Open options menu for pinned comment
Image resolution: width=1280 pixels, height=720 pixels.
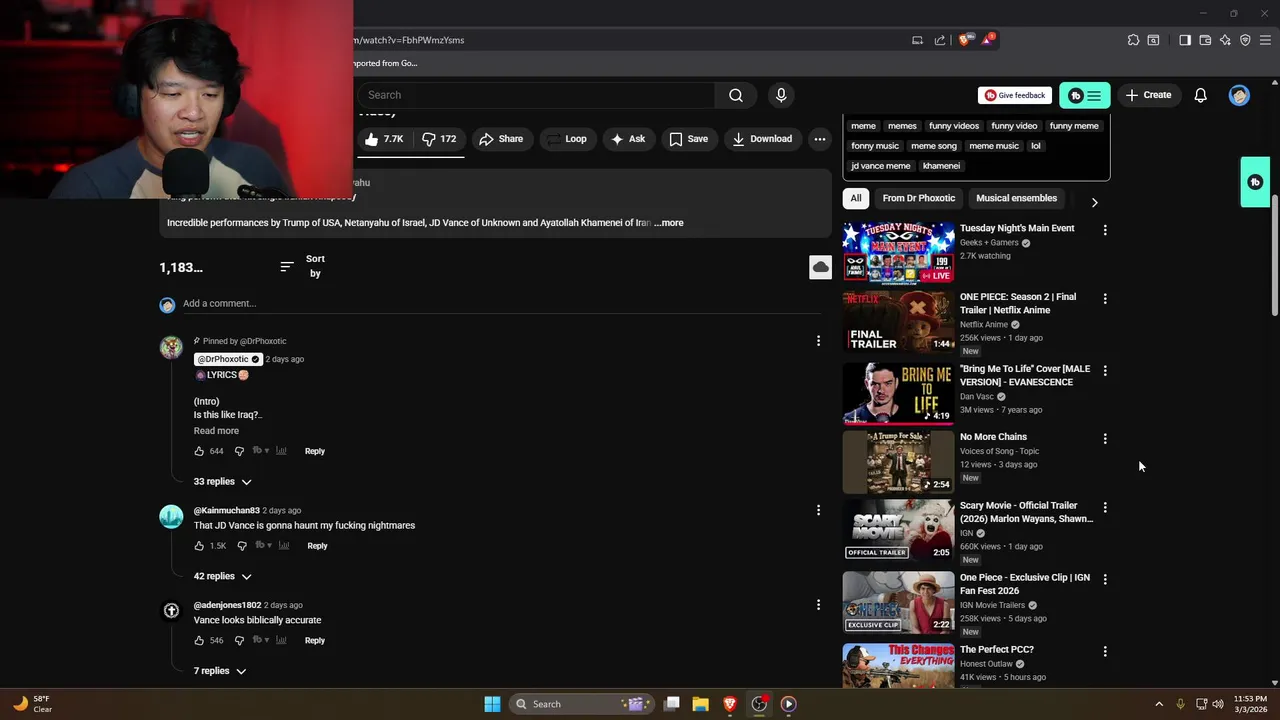click(x=818, y=341)
